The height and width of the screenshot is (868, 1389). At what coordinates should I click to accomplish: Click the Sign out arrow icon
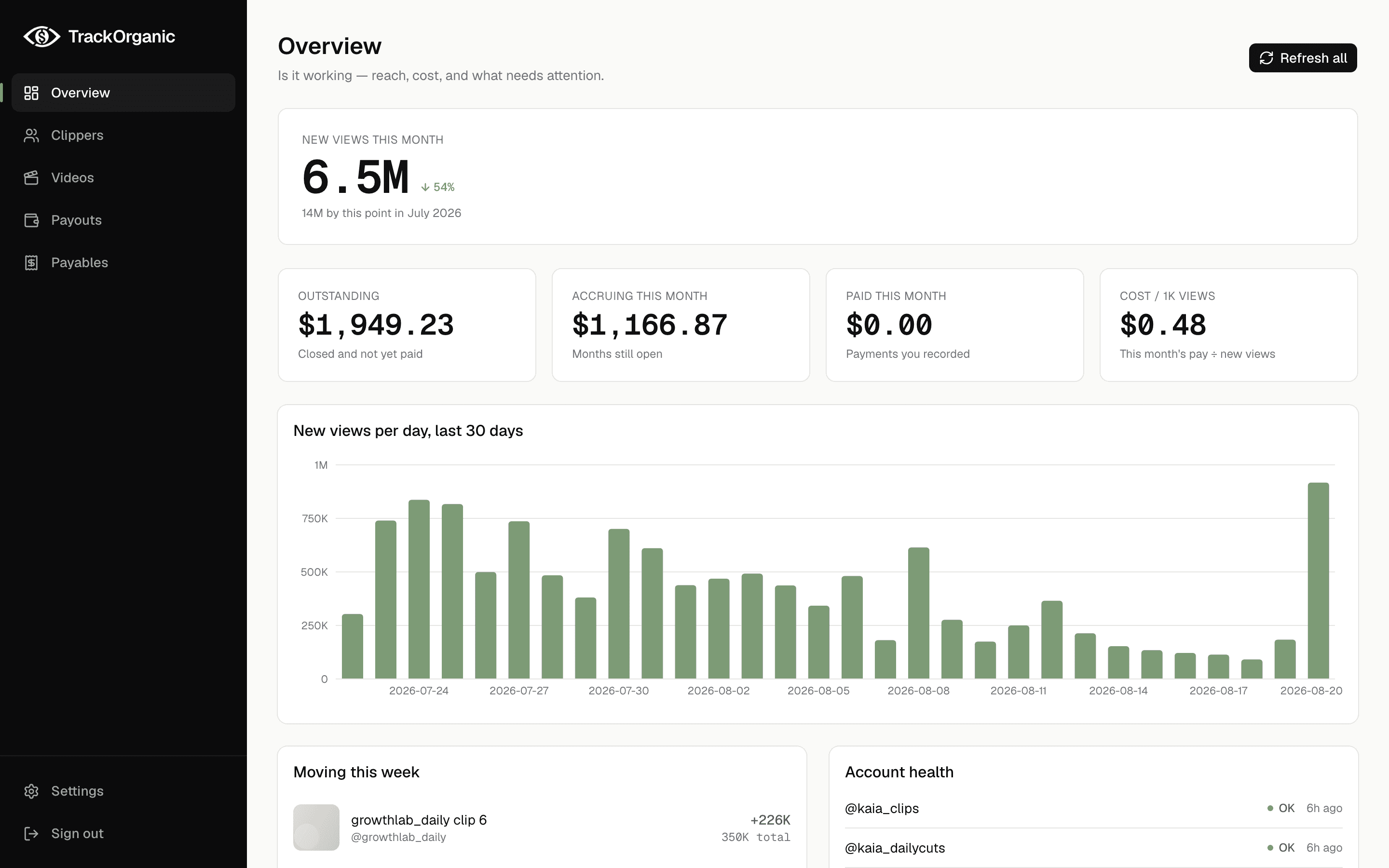(31, 834)
